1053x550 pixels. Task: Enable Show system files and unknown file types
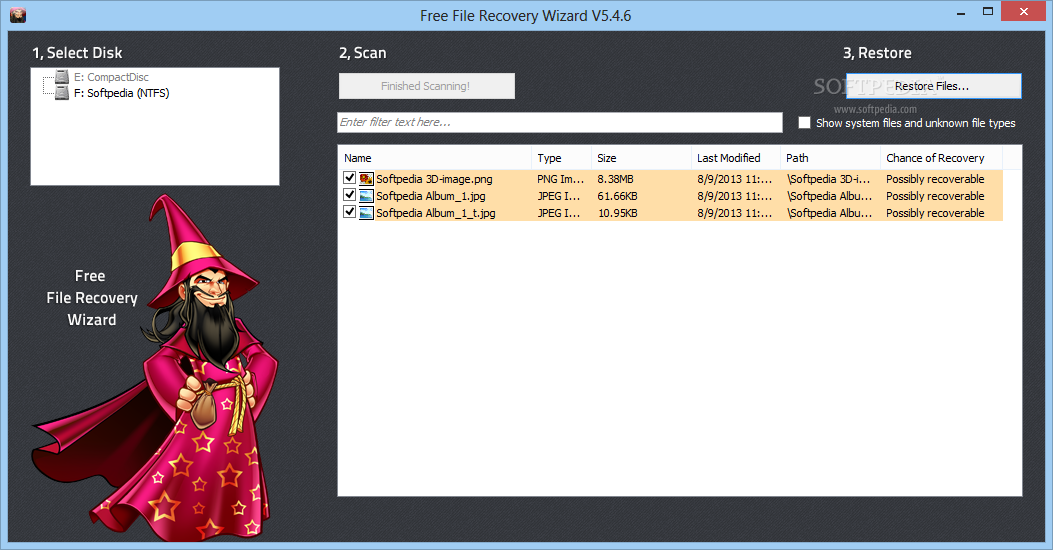click(805, 123)
